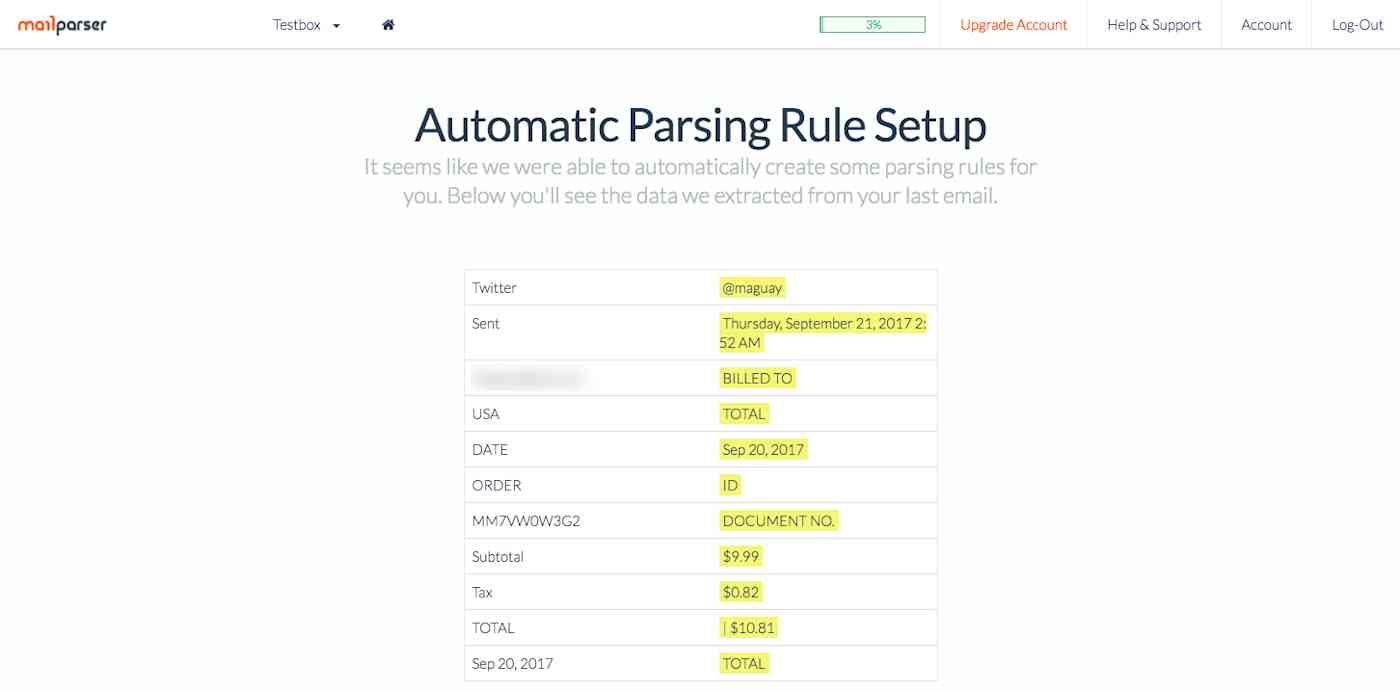The height and width of the screenshot is (691, 1400).
Task: Select the highlighted Sent timestamp value
Action: click(824, 332)
